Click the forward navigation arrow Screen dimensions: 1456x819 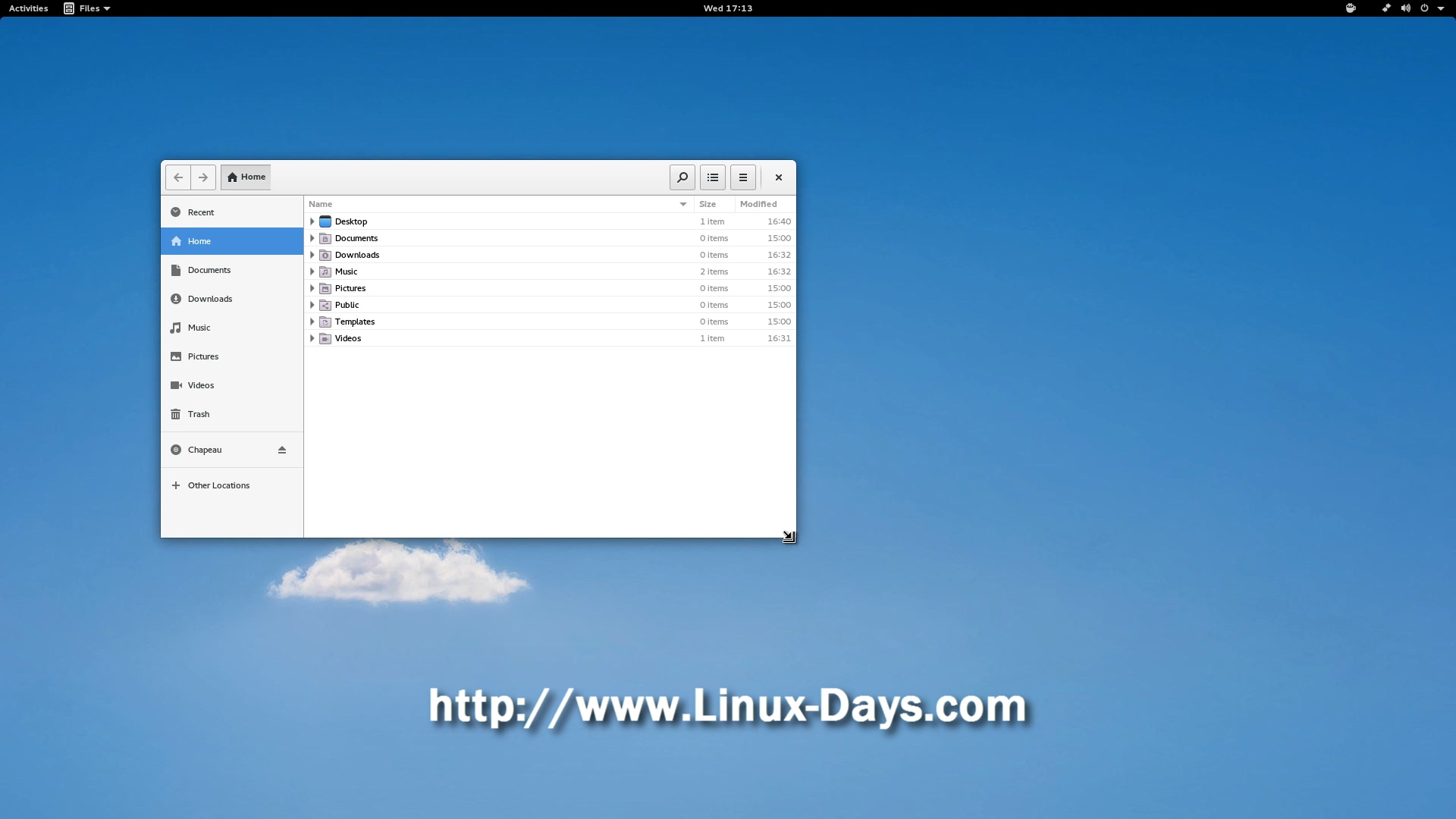pyautogui.click(x=203, y=177)
